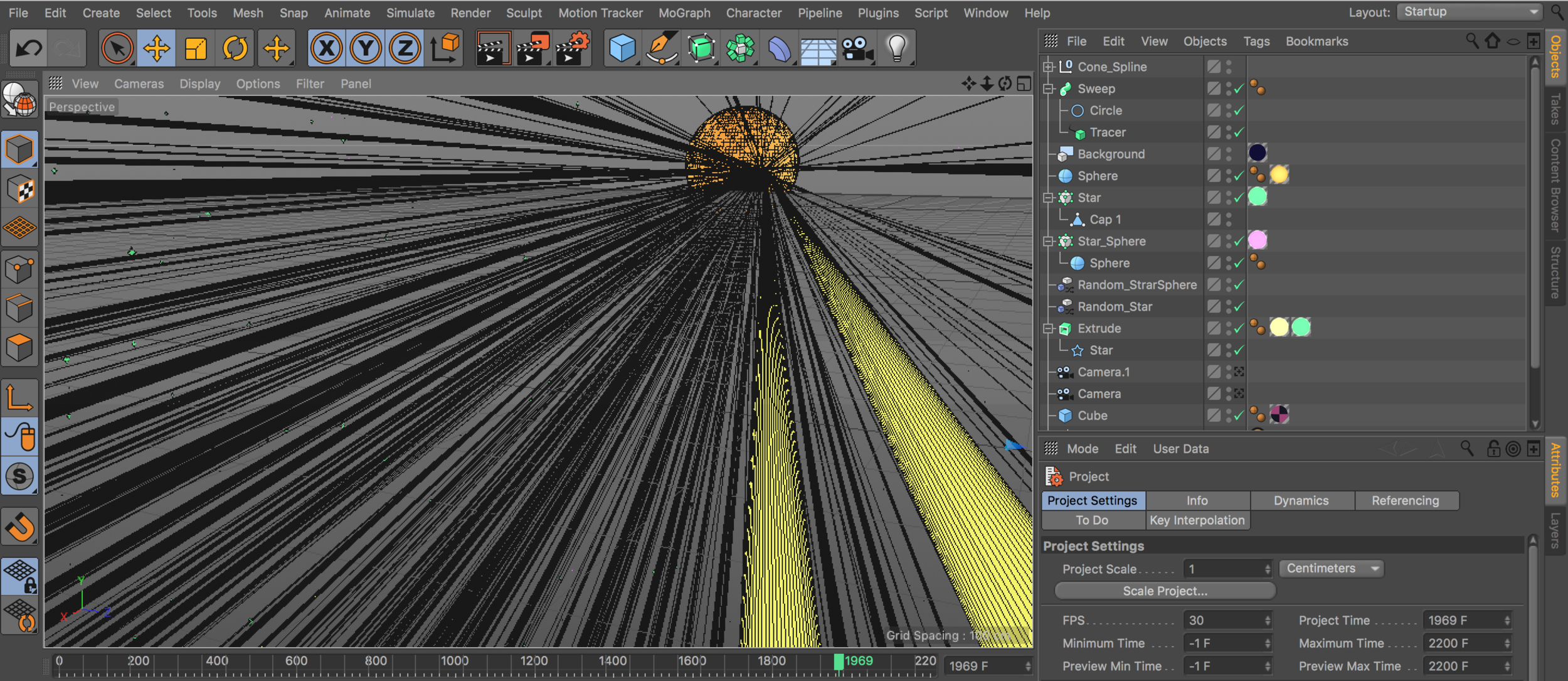1568x681 pixels.
Task: Select Polygons mode in left sidebar
Action: 19,347
